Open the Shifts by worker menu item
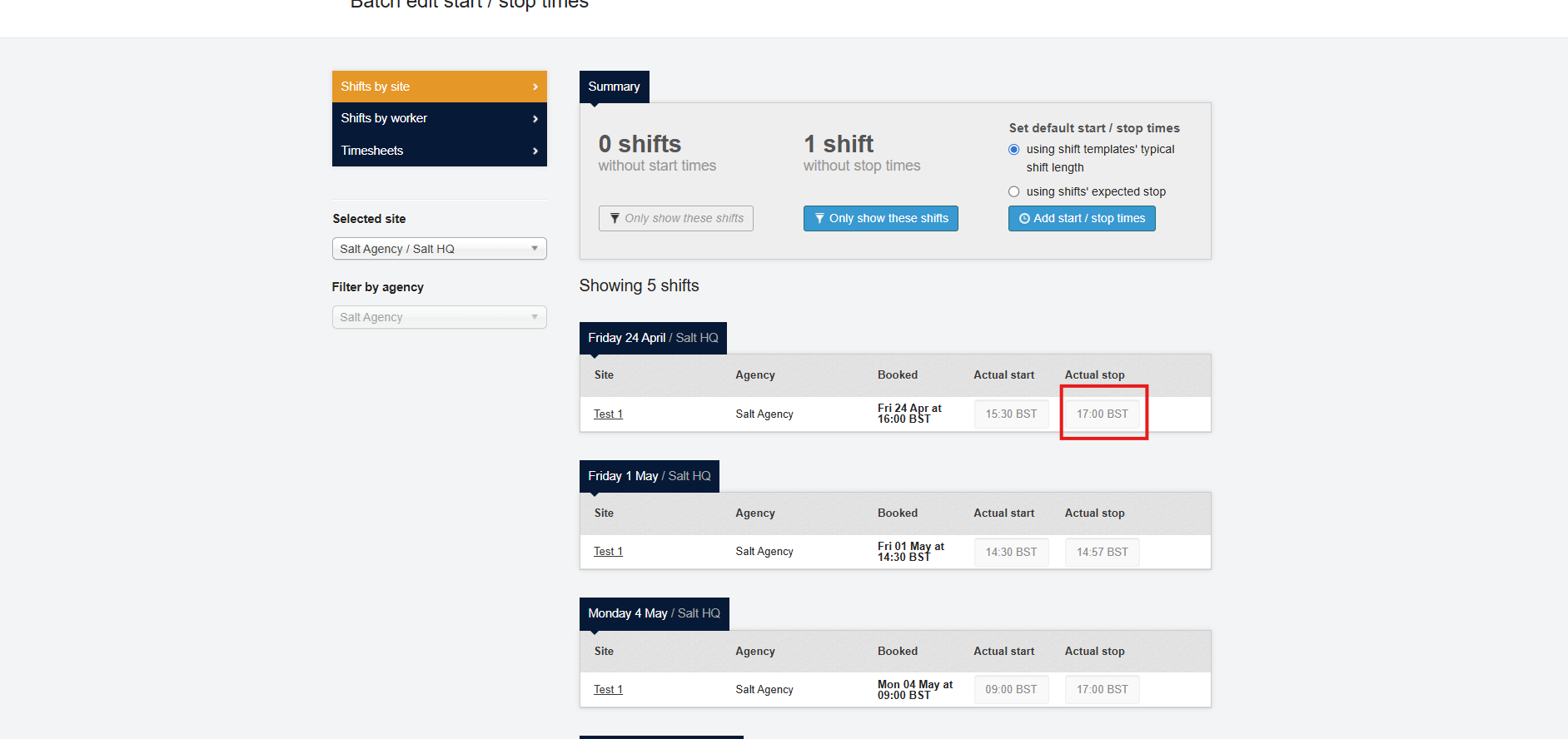This screenshot has width=1568, height=739. pos(439,118)
